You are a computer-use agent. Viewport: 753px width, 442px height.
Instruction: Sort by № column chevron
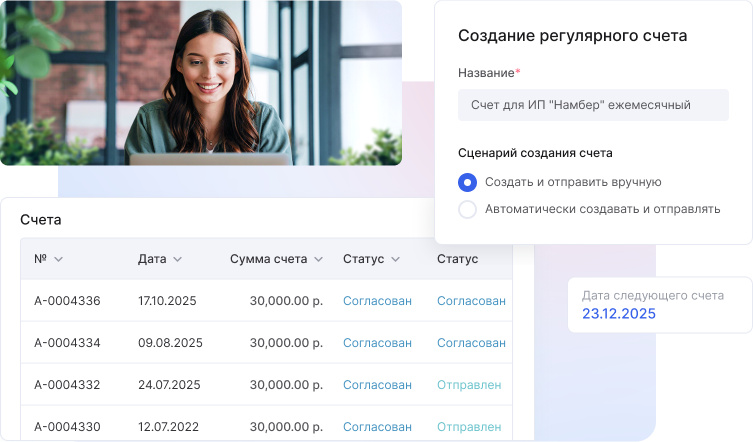tap(58, 260)
